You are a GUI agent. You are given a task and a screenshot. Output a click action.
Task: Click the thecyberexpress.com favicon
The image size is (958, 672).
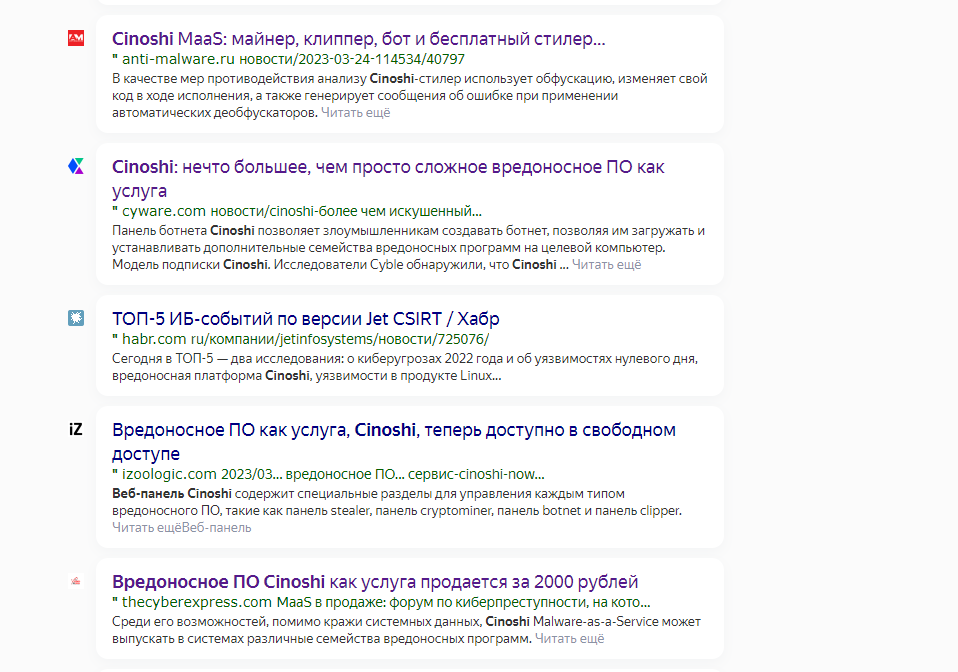76,581
